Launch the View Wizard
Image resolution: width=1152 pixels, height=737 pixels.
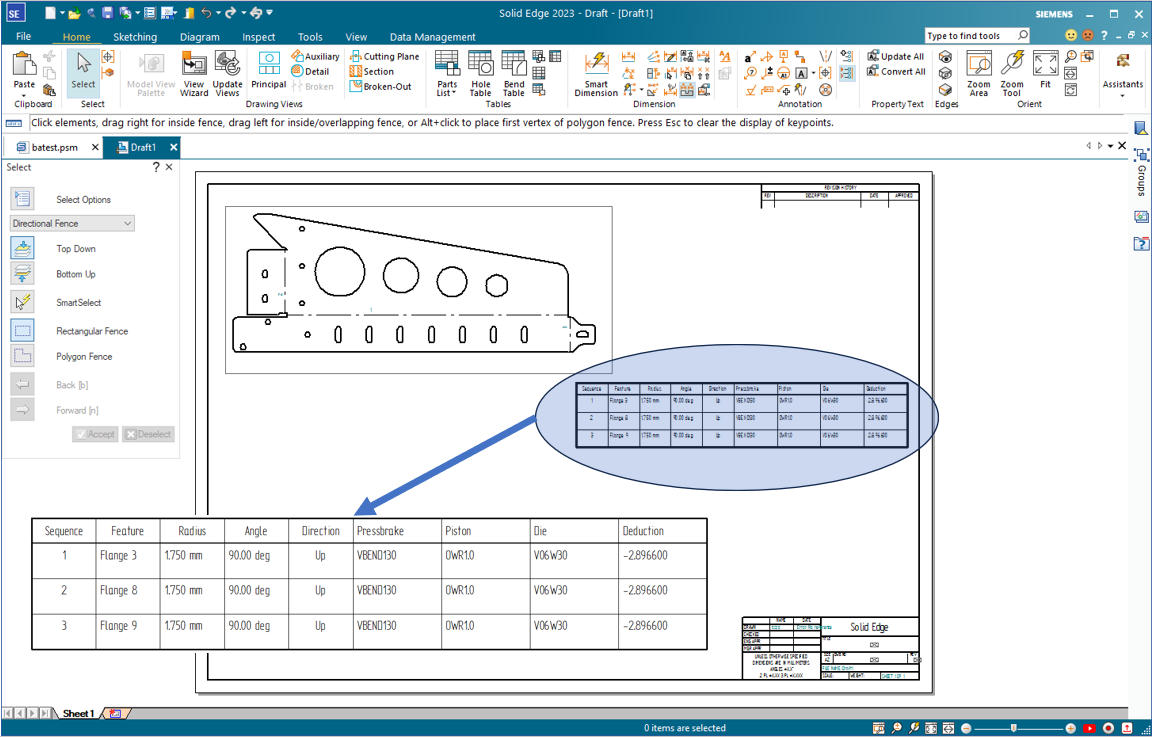[194, 68]
